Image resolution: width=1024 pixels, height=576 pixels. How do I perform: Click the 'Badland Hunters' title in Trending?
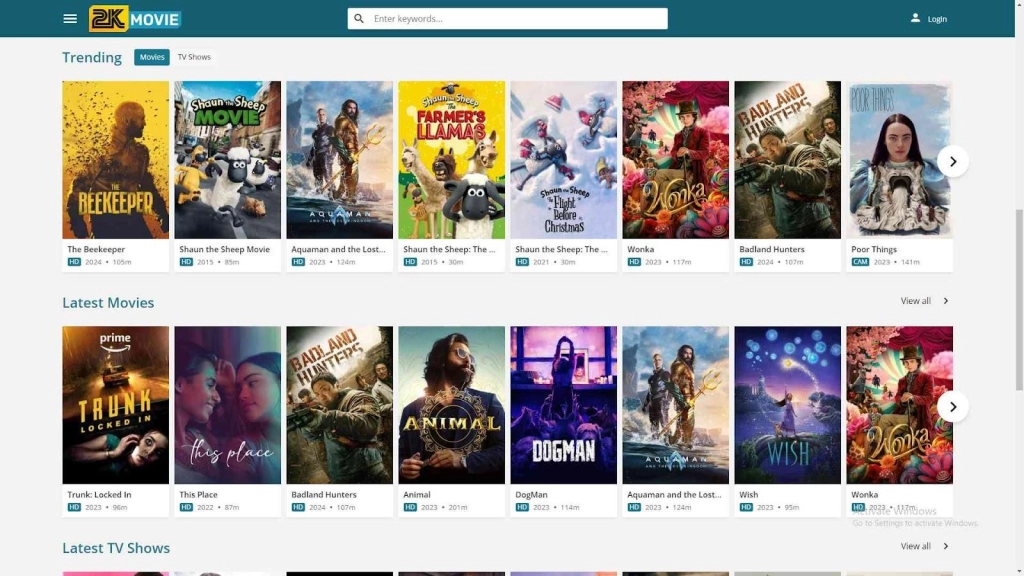point(772,249)
